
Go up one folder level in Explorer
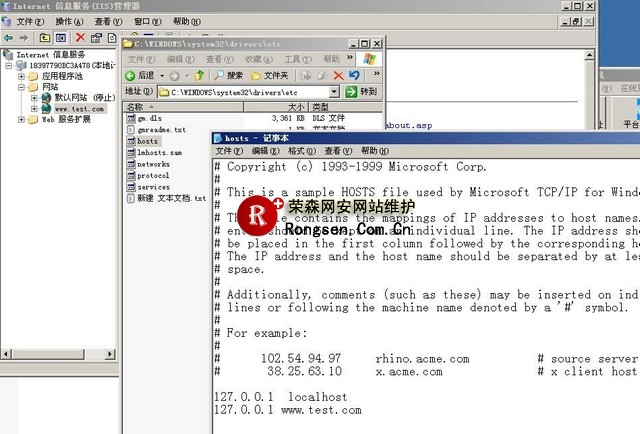coord(200,75)
